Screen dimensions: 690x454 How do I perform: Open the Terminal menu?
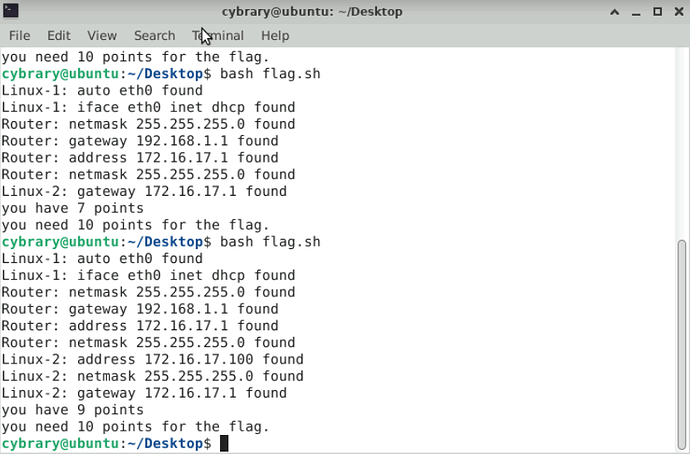click(217, 35)
